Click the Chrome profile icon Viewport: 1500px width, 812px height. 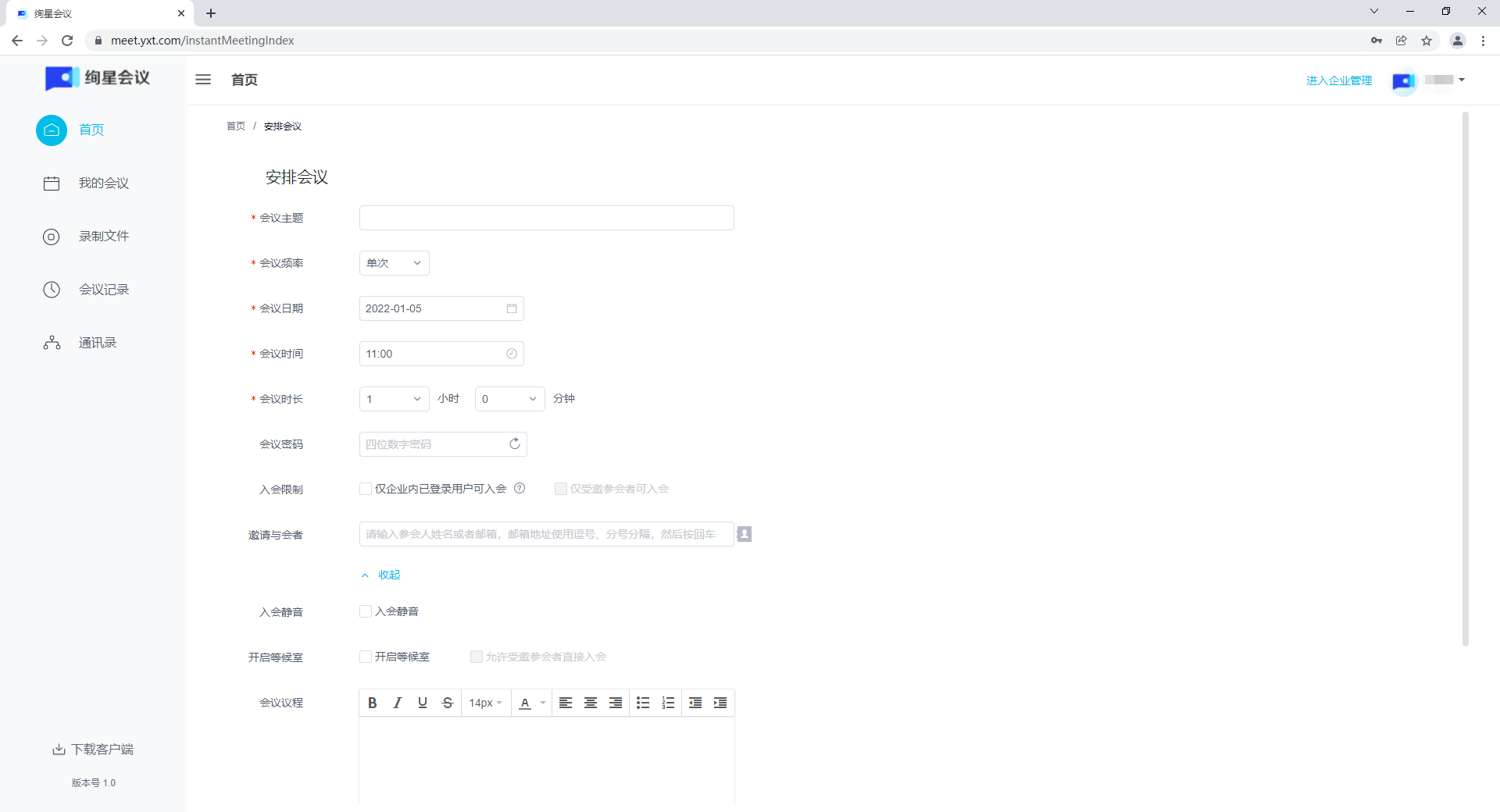coord(1458,41)
